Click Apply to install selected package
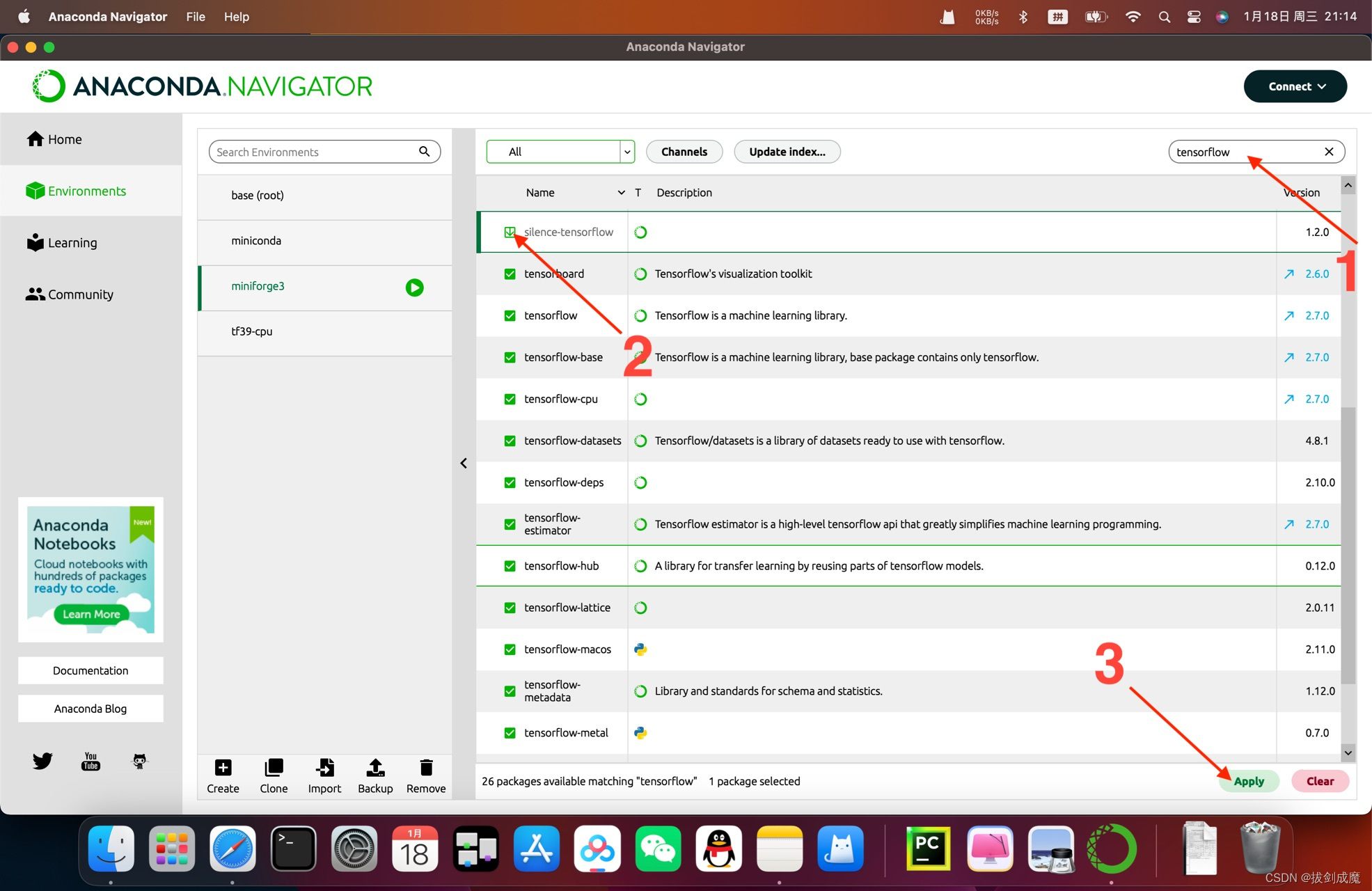Screen dimensions: 1372x891 (x=1249, y=781)
